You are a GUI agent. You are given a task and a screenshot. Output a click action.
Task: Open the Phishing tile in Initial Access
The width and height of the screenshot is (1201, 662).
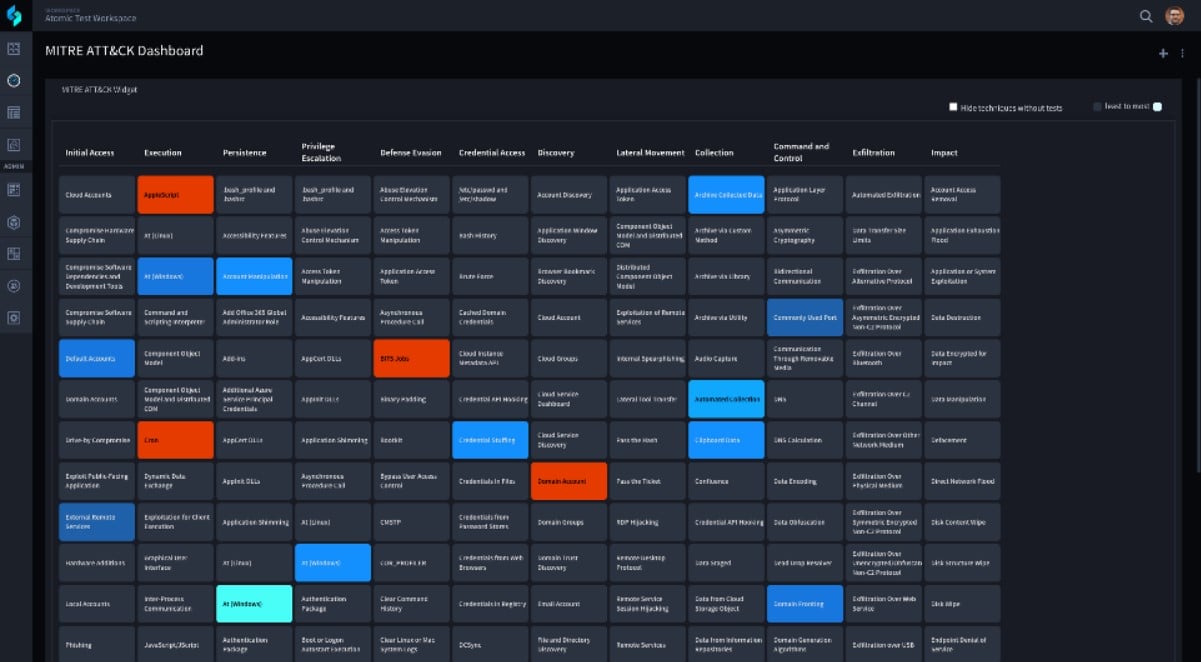click(97, 644)
